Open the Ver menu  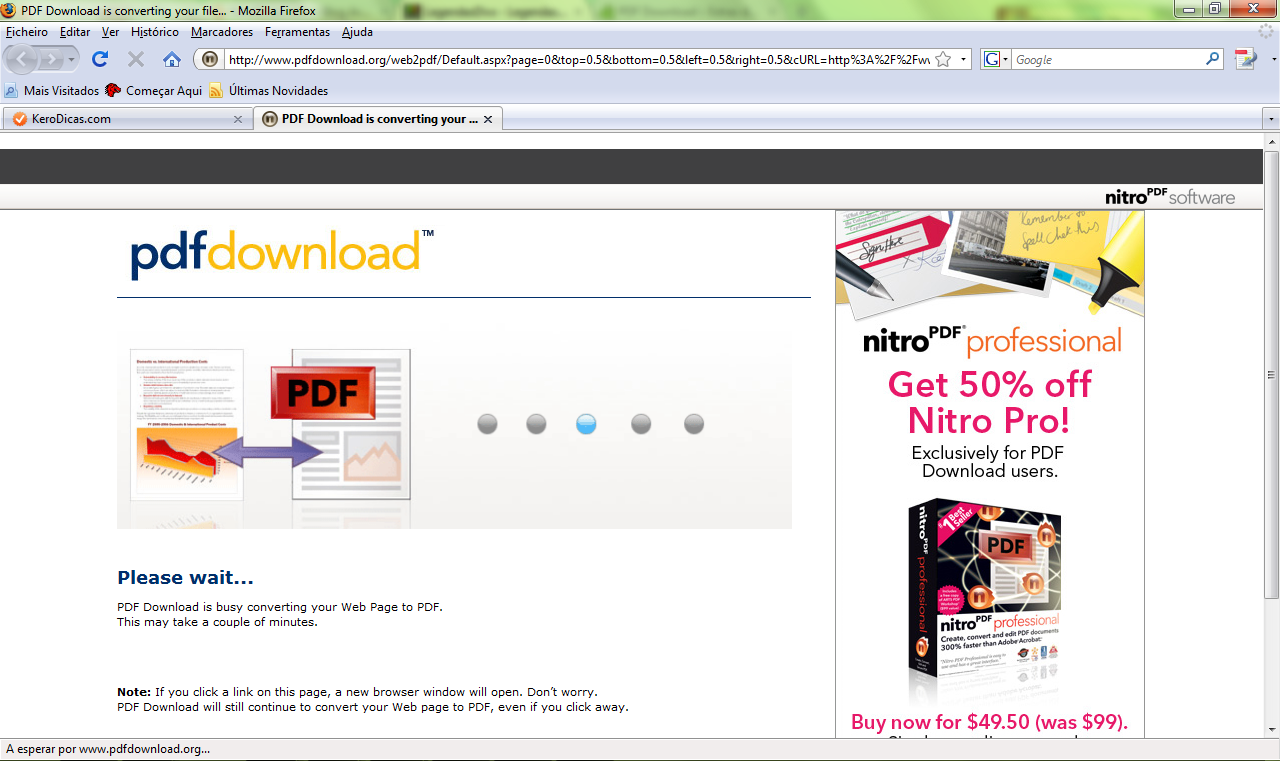coord(110,32)
